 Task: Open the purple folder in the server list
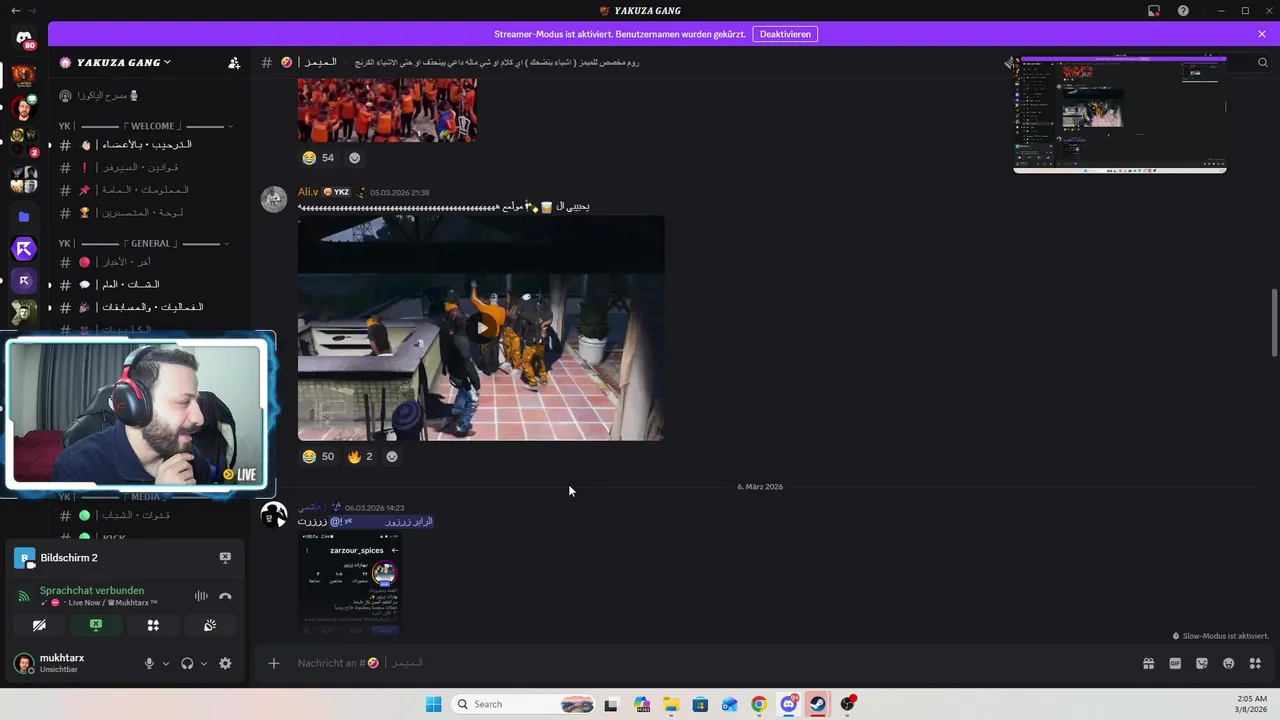point(24,216)
